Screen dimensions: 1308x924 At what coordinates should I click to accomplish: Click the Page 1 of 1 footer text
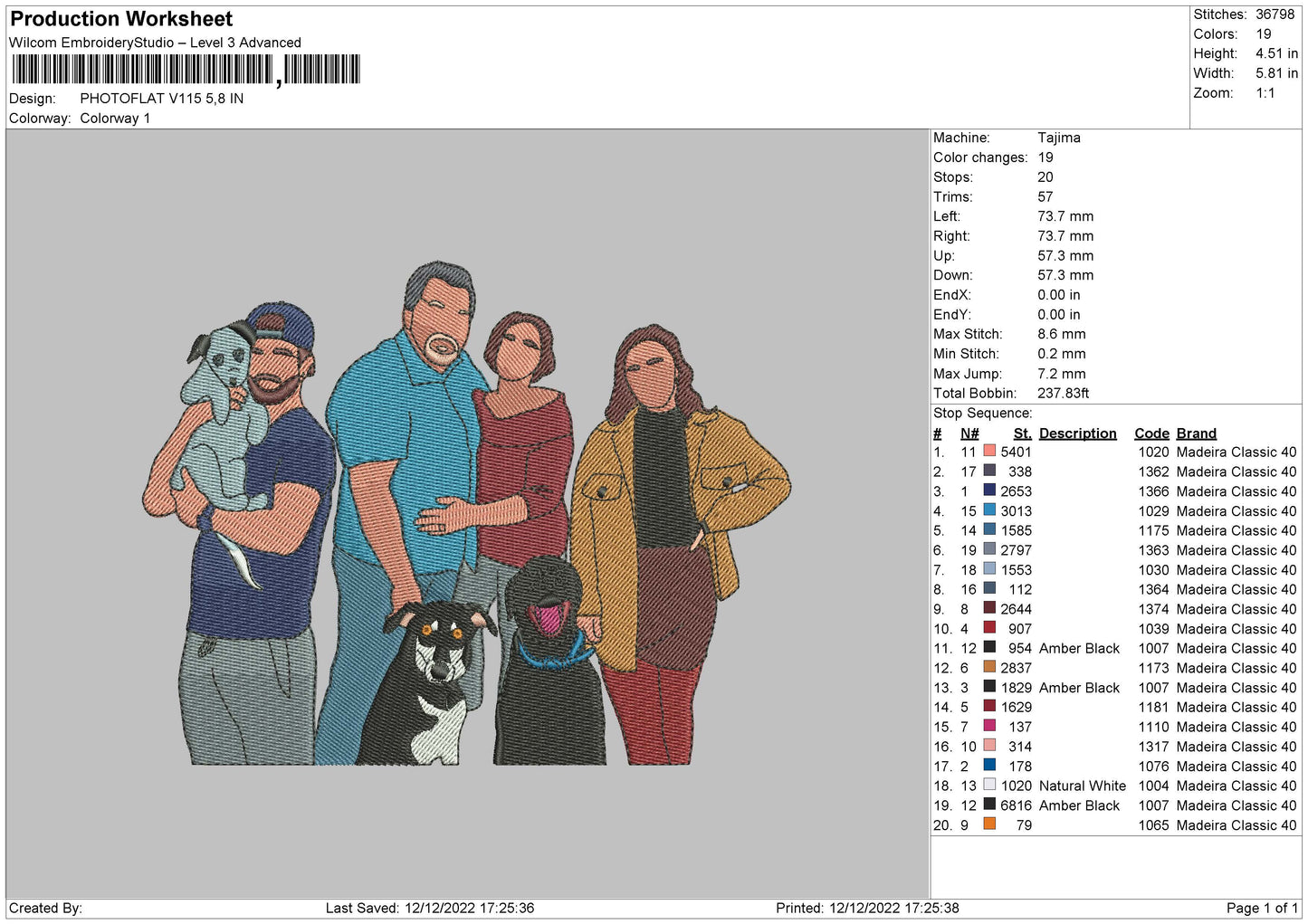pos(1262,908)
